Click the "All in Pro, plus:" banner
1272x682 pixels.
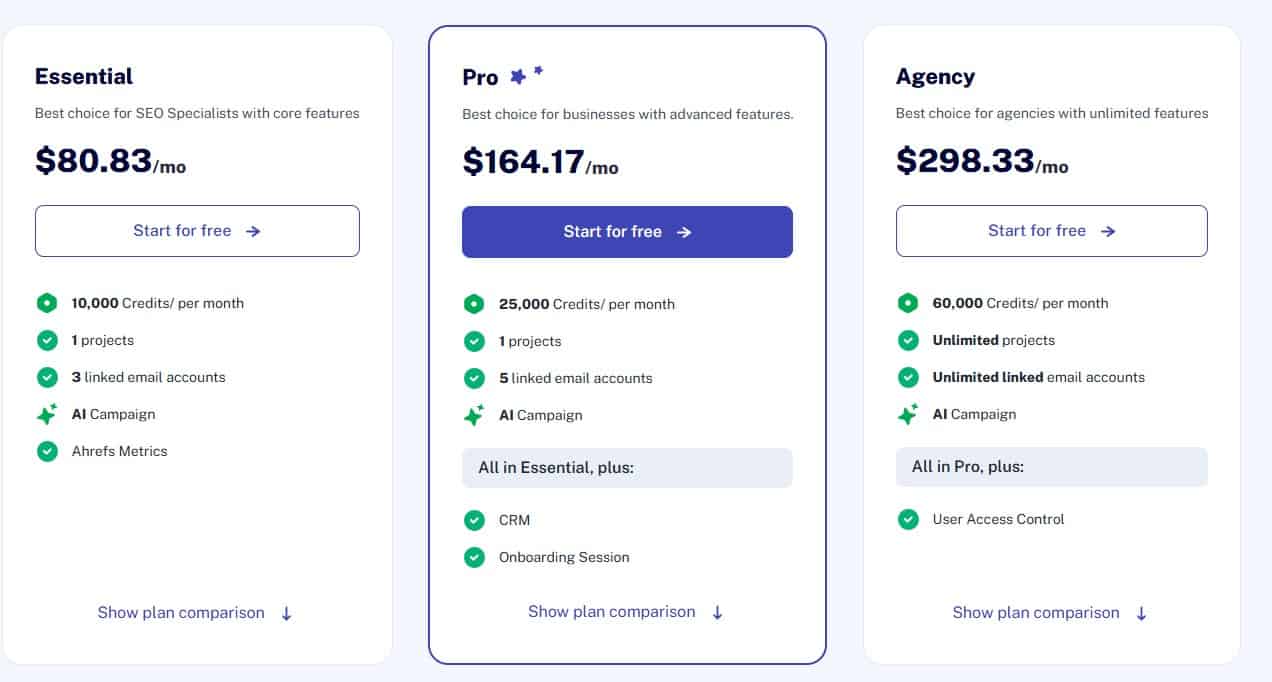[x=1051, y=467]
